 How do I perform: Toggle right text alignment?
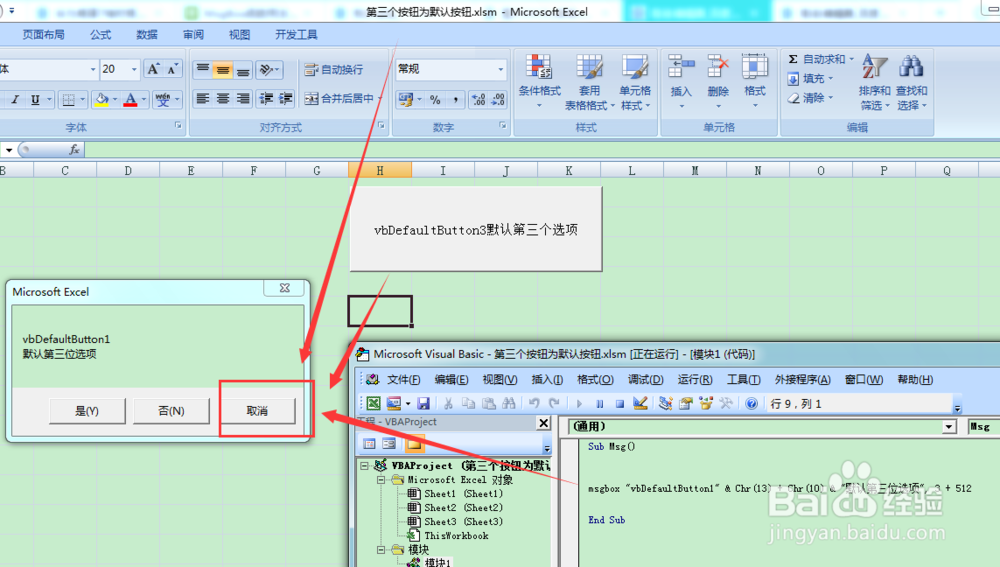[243, 98]
